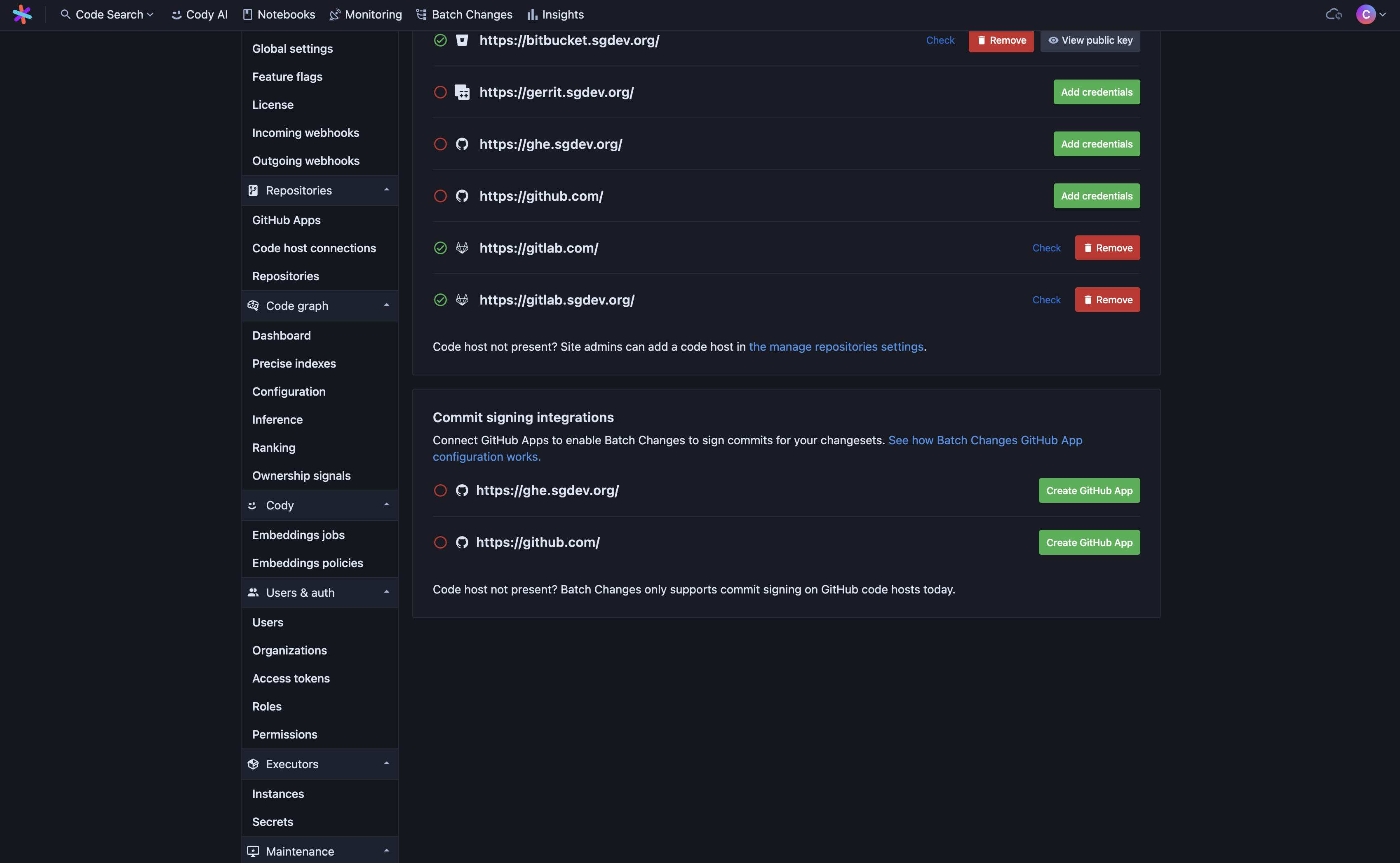Collapse the Repositories sidebar section
1400x863 pixels.
point(387,190)
